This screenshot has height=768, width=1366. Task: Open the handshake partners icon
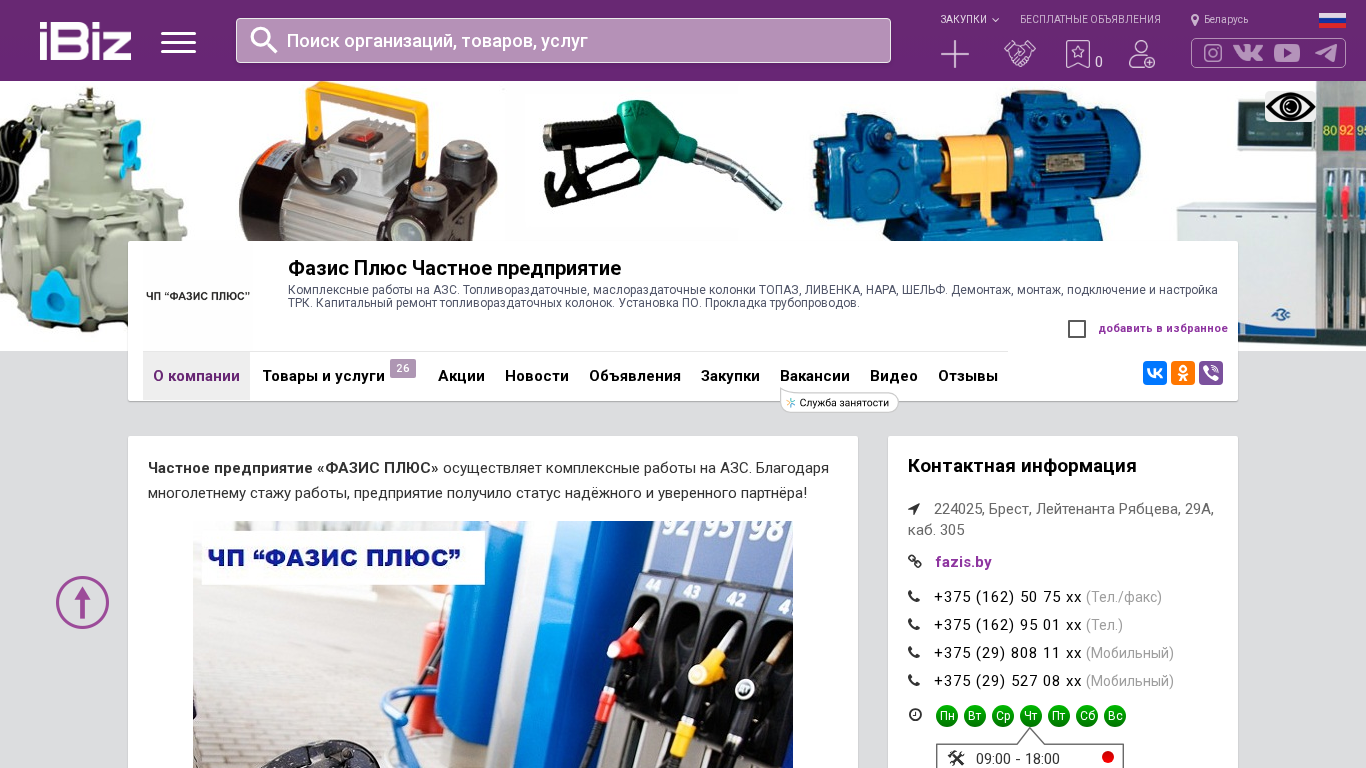(1020, 54)
